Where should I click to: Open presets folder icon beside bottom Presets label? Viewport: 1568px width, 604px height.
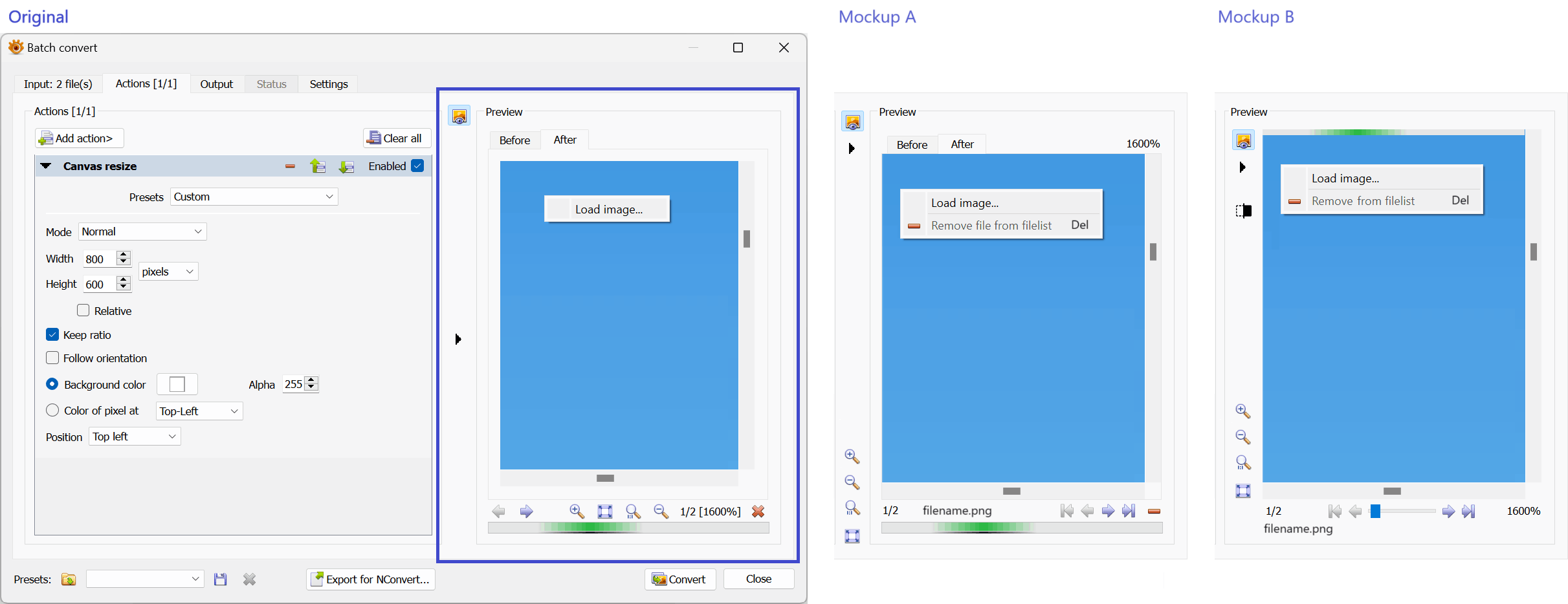[69, 579]
